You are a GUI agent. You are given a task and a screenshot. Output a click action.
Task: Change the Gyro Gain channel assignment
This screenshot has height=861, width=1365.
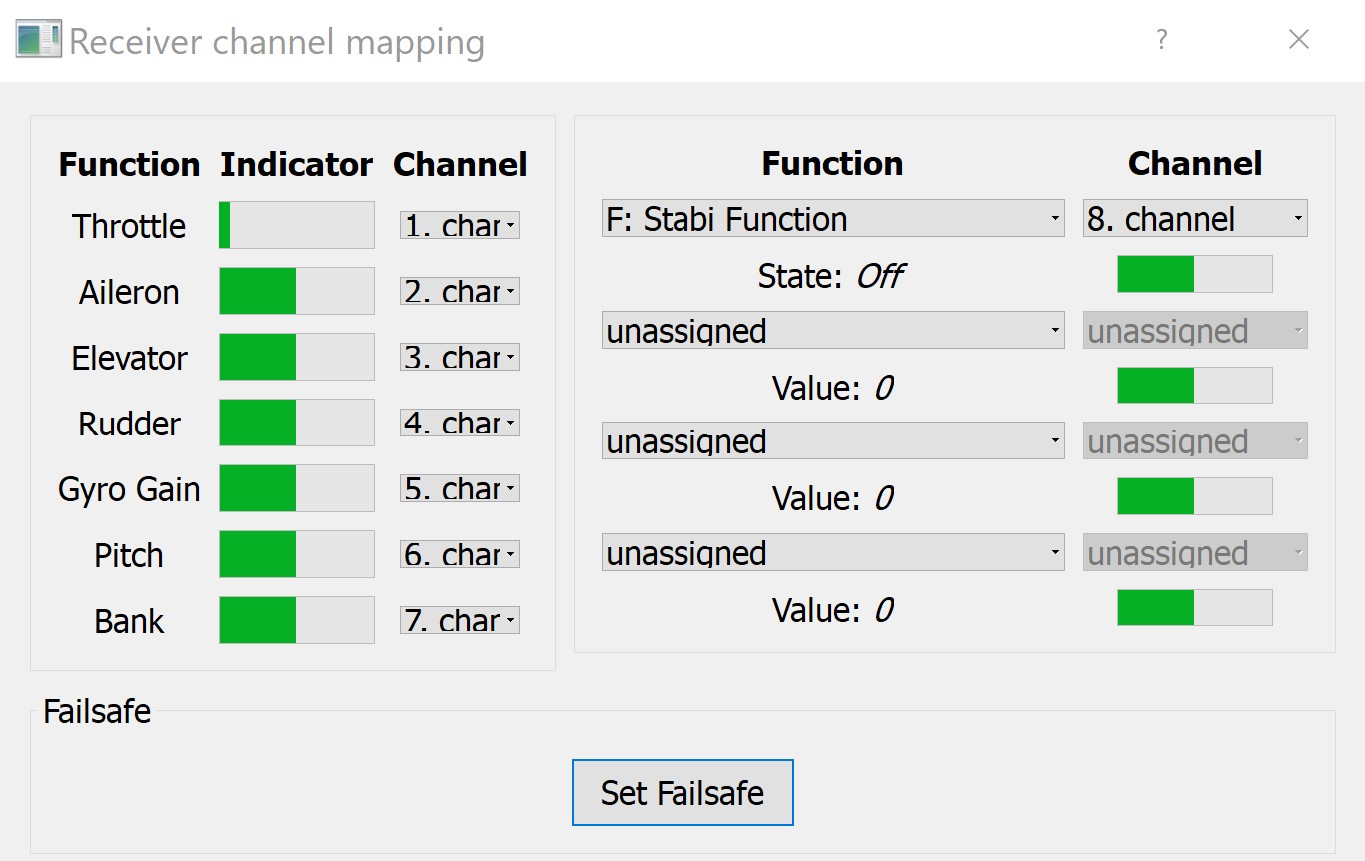point(460,489)
